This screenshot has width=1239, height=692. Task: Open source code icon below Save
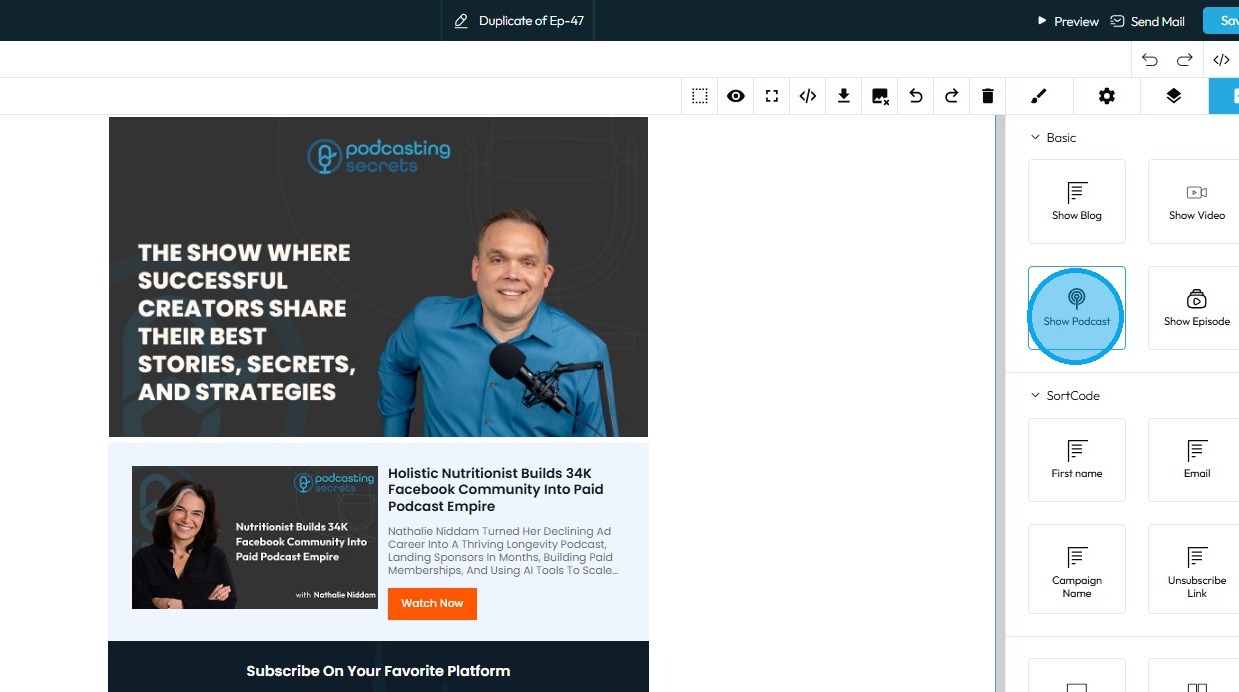click(x=1221, y=60)
